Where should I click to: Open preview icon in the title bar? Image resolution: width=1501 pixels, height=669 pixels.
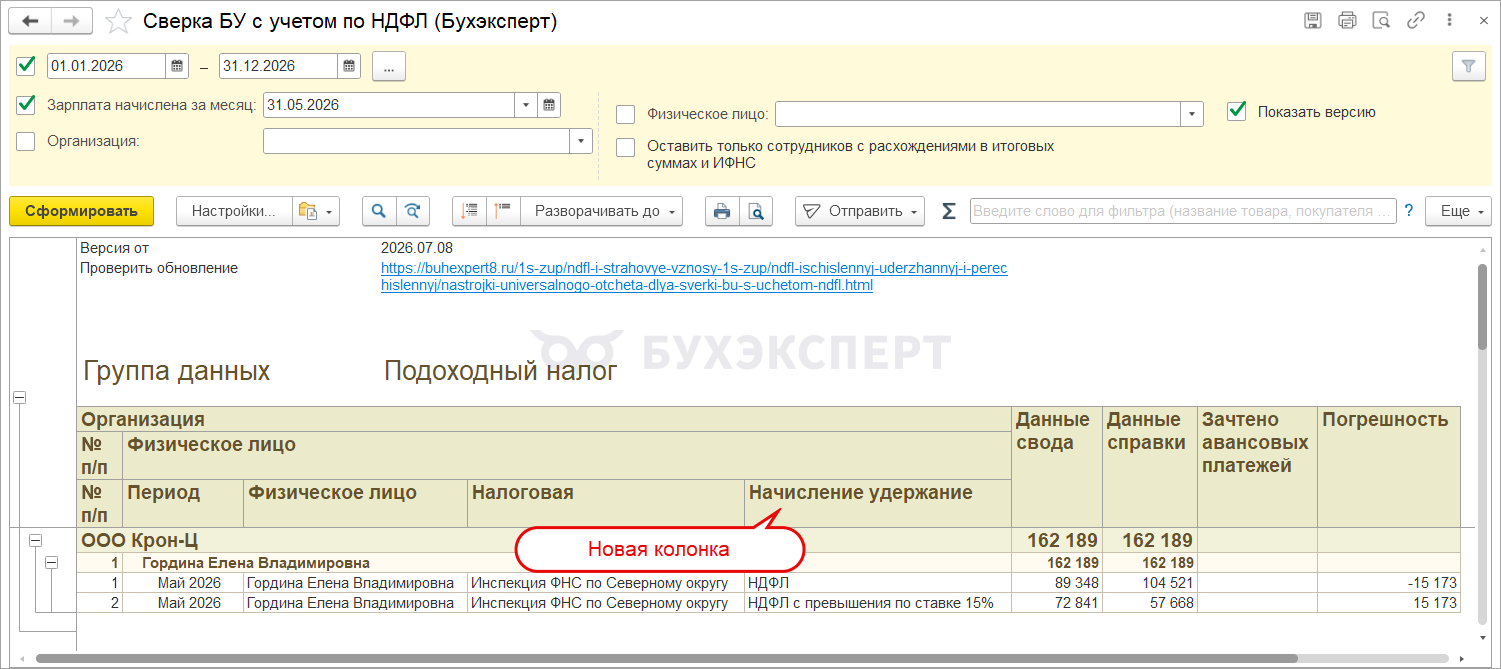[x=1381, y=20]
